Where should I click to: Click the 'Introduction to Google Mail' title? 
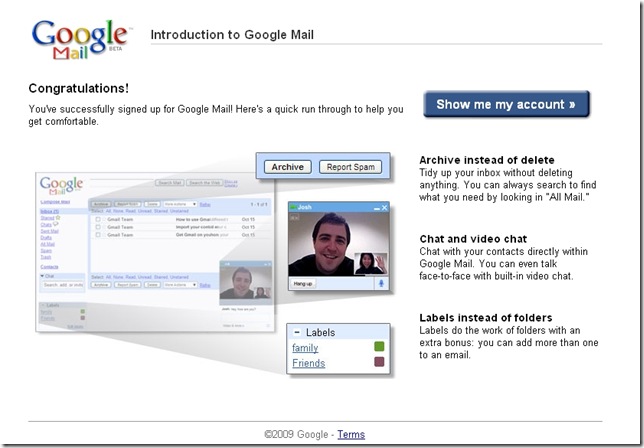pyautogui.click(x=232, y=34)
